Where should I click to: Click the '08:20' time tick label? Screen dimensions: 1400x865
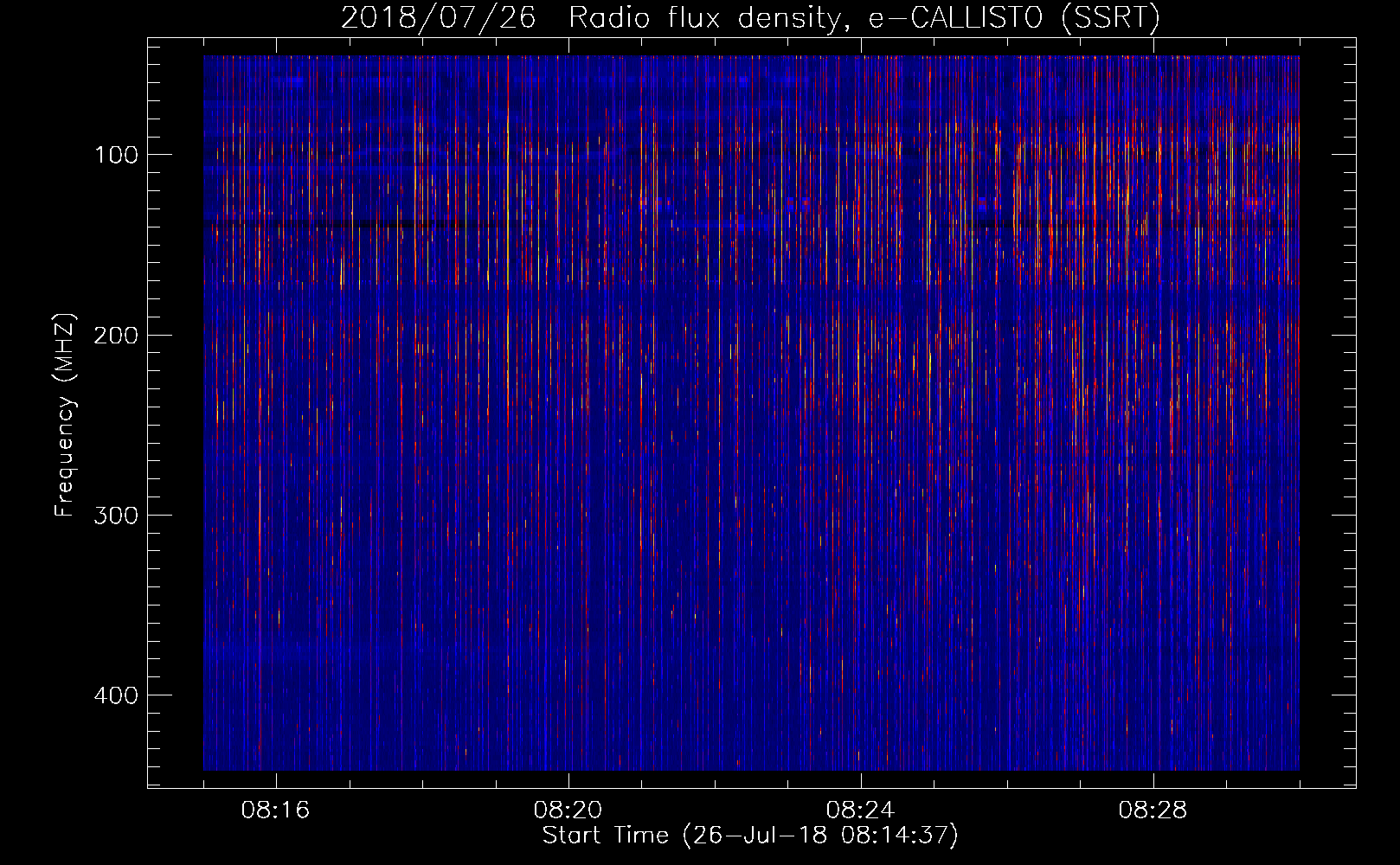tap(568, 811)
